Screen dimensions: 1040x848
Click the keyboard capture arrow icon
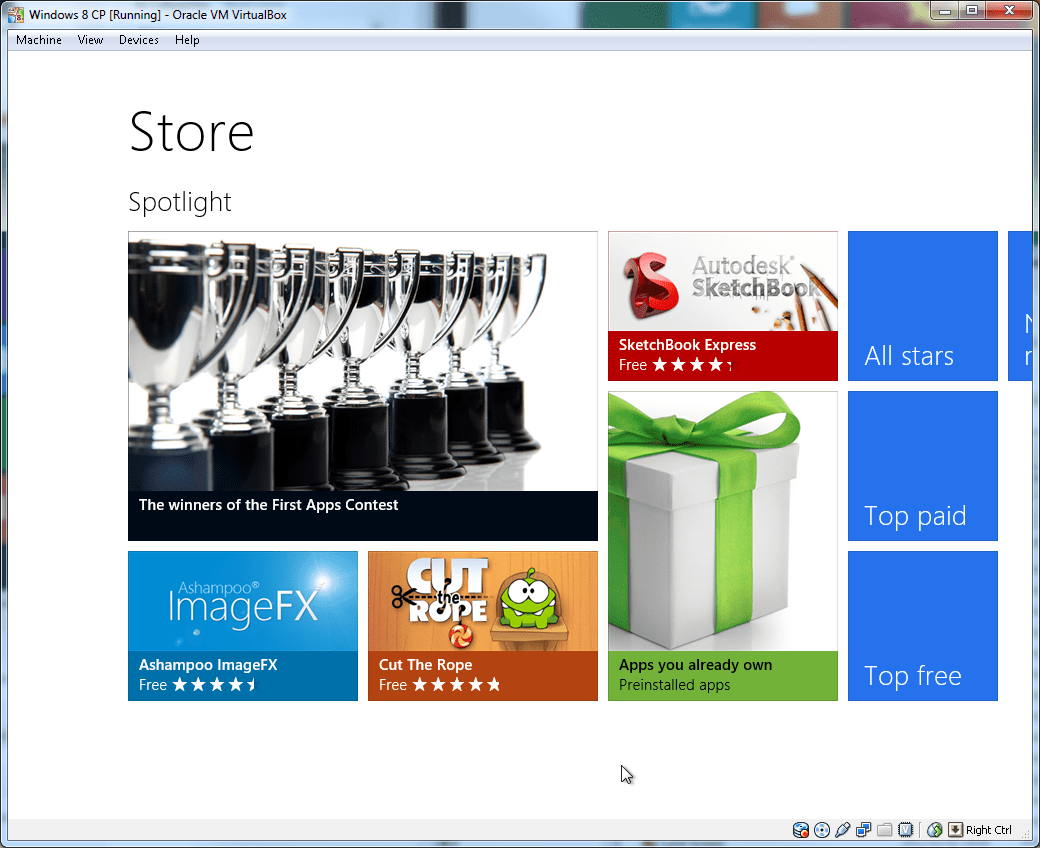click(955, 829)
